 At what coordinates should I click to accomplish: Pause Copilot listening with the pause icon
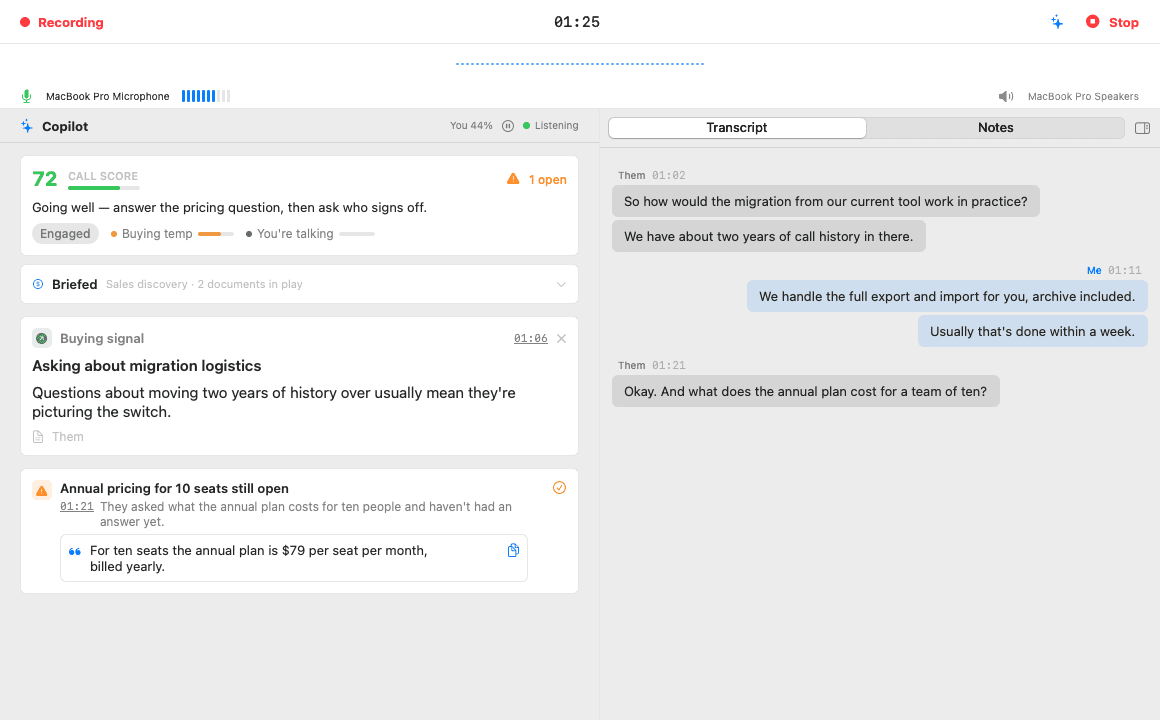pyautogui.click(x=508, y=126)
